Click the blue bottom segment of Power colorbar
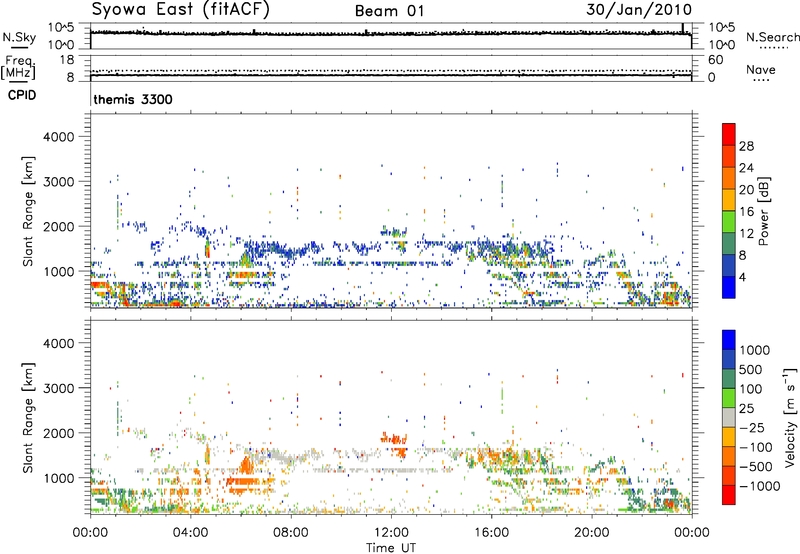Screen dimensions: 800x554 729,287
